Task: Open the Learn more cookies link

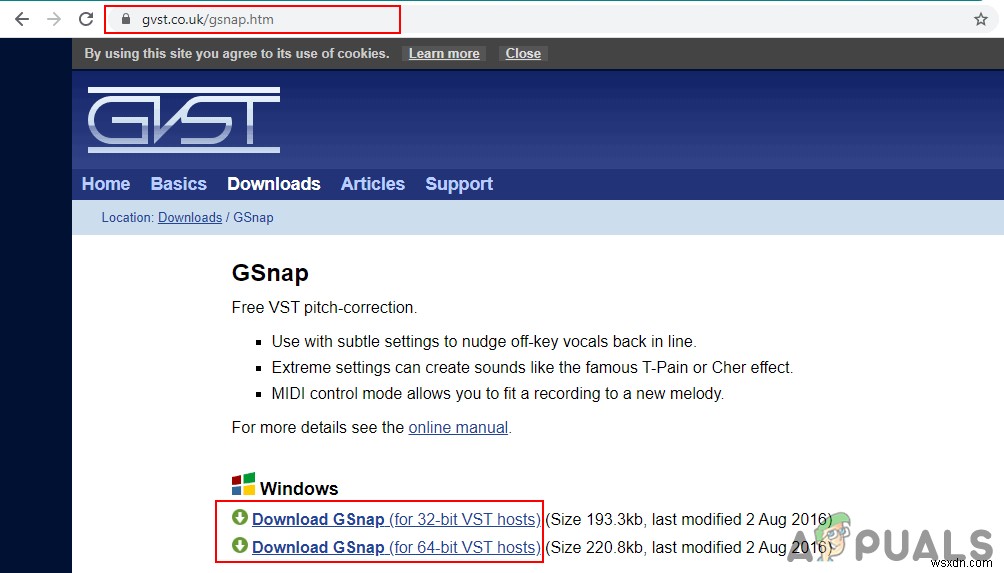Action: point(444,54)
